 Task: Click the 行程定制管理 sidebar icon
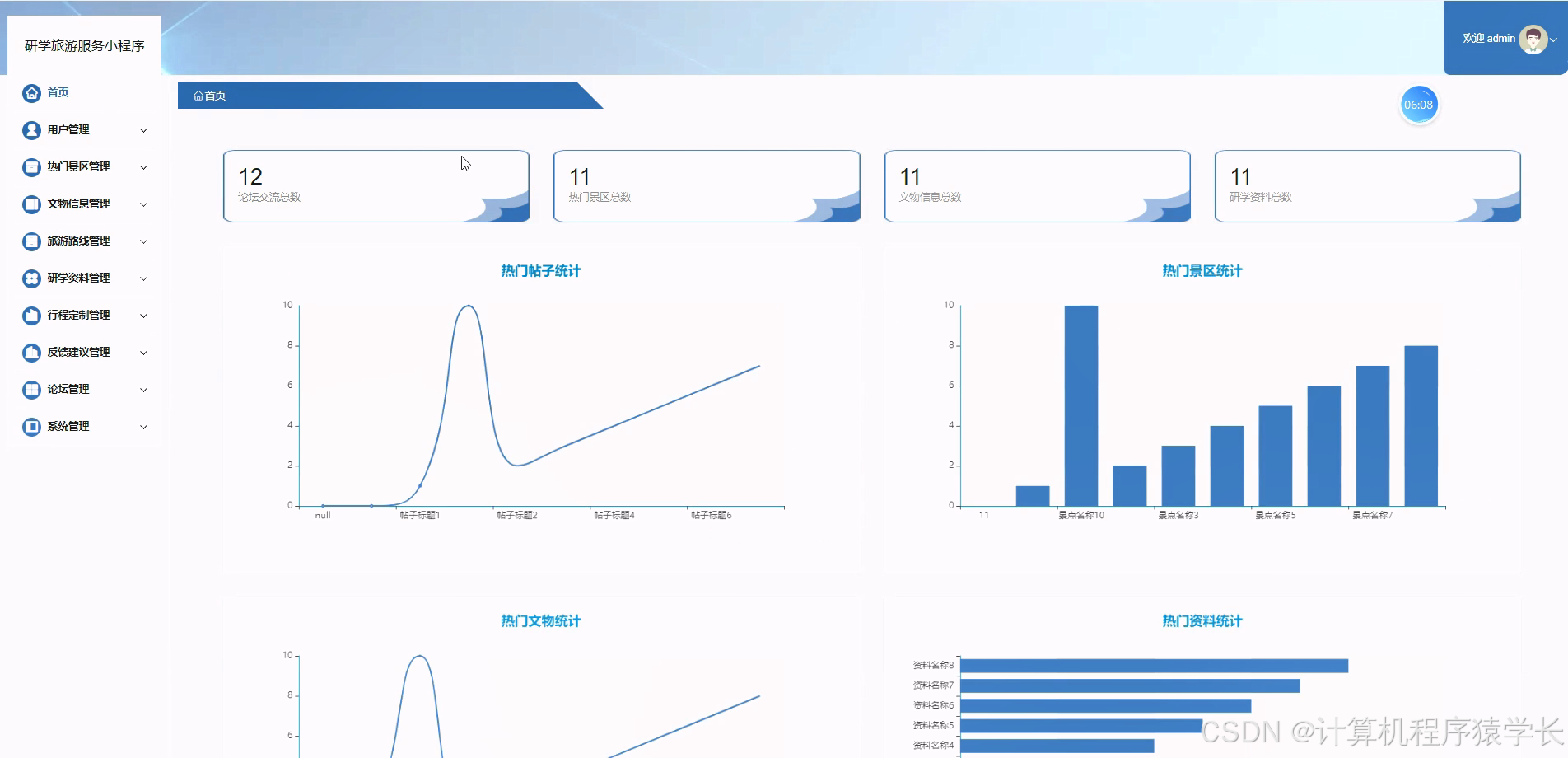pyautogui.click(x=31, y=316)
